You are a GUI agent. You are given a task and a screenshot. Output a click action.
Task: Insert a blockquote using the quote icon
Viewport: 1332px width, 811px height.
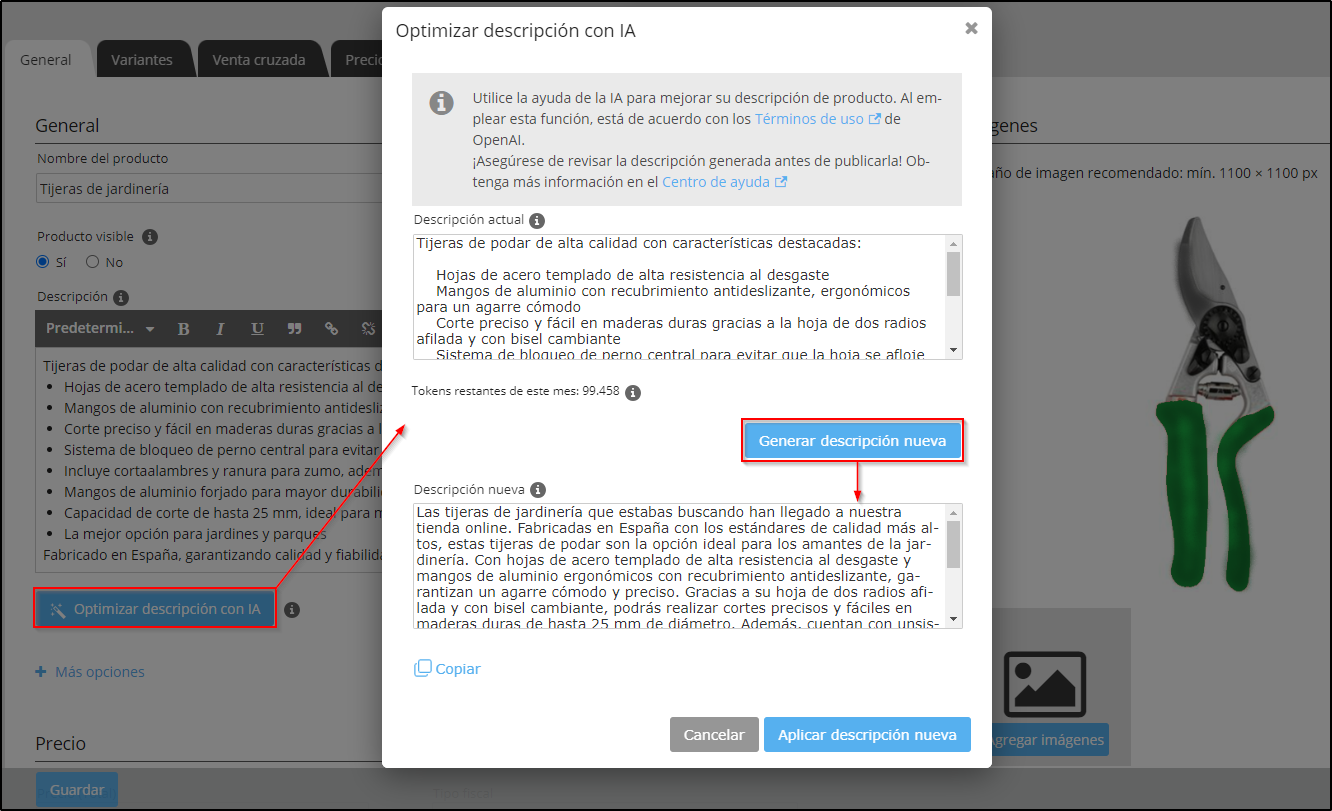click(x=294, y=328)
